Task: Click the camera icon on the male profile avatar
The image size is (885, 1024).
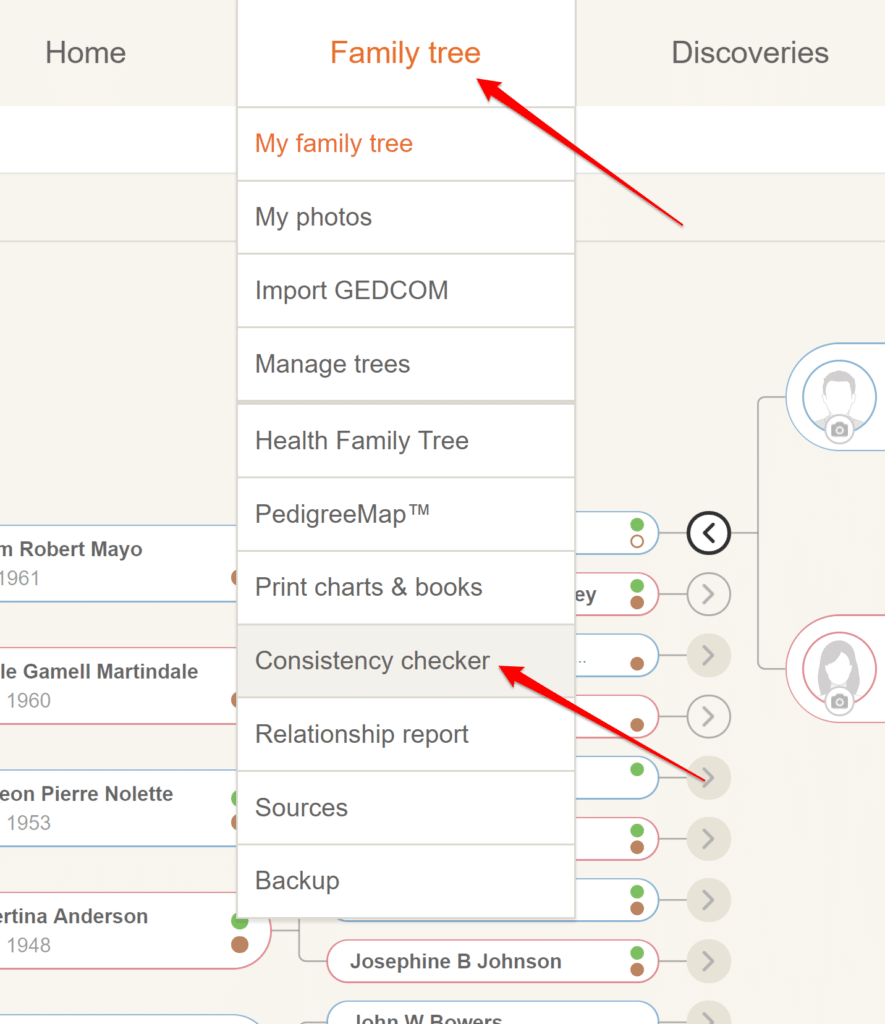Action: [838, 430]
